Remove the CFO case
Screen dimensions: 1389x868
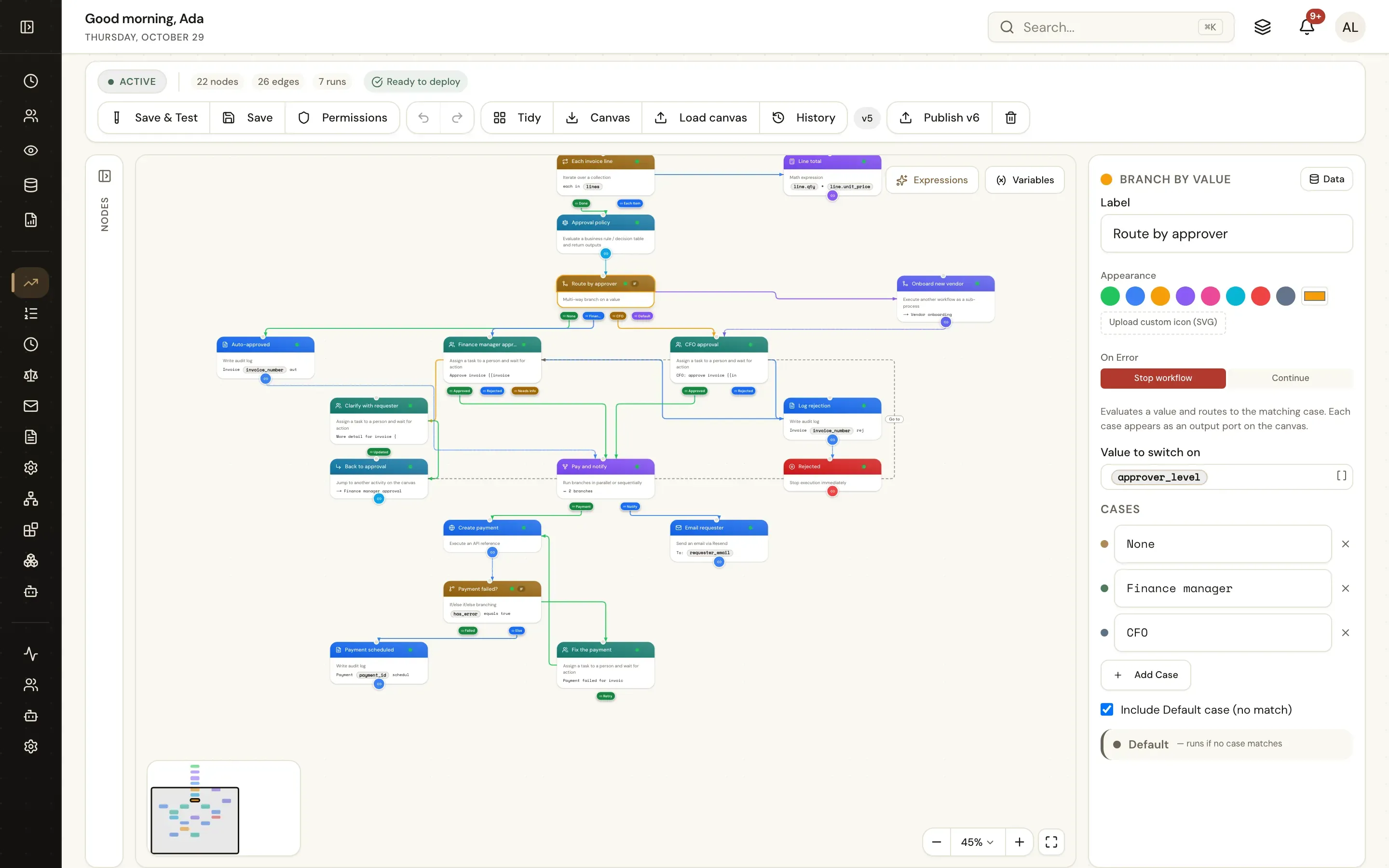(1346, 633)
